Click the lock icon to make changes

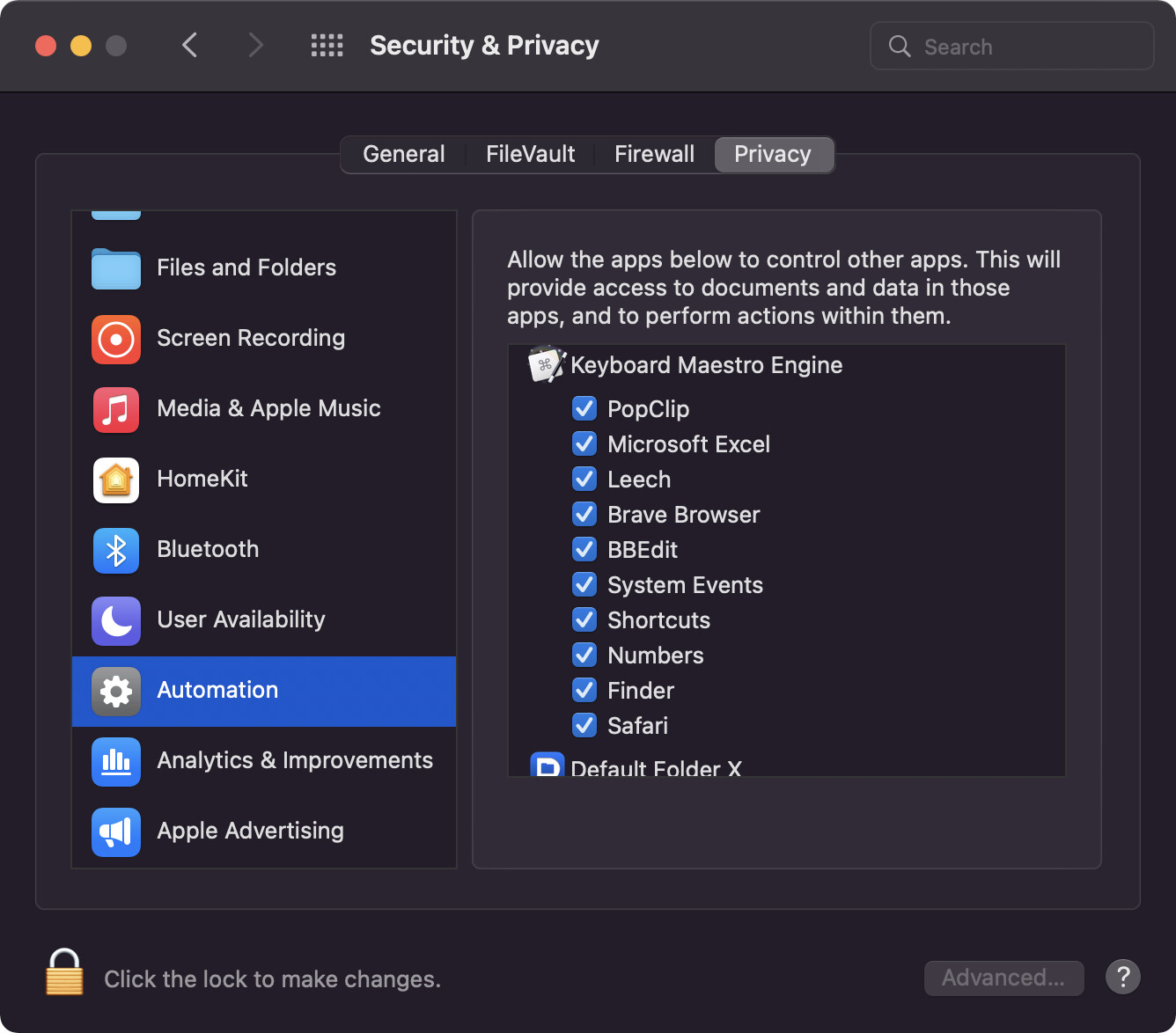(x=64, y=973)
